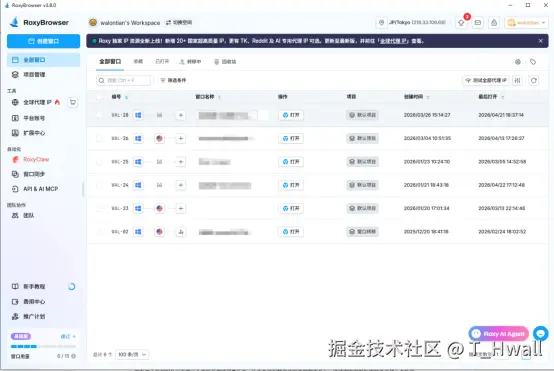Sort by the creation time column header
Viewport: 554px width, 371px height.
(x=417, y=97)
